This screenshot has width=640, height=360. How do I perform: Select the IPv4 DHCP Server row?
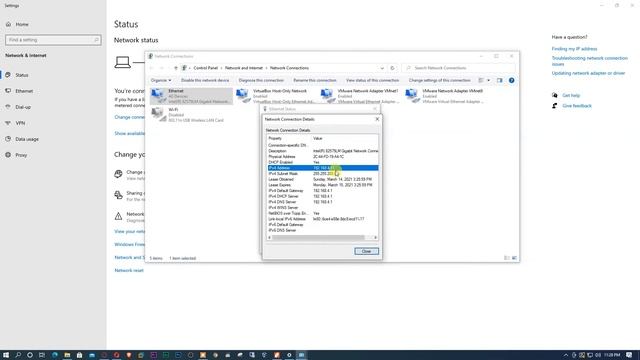[322, 196]
